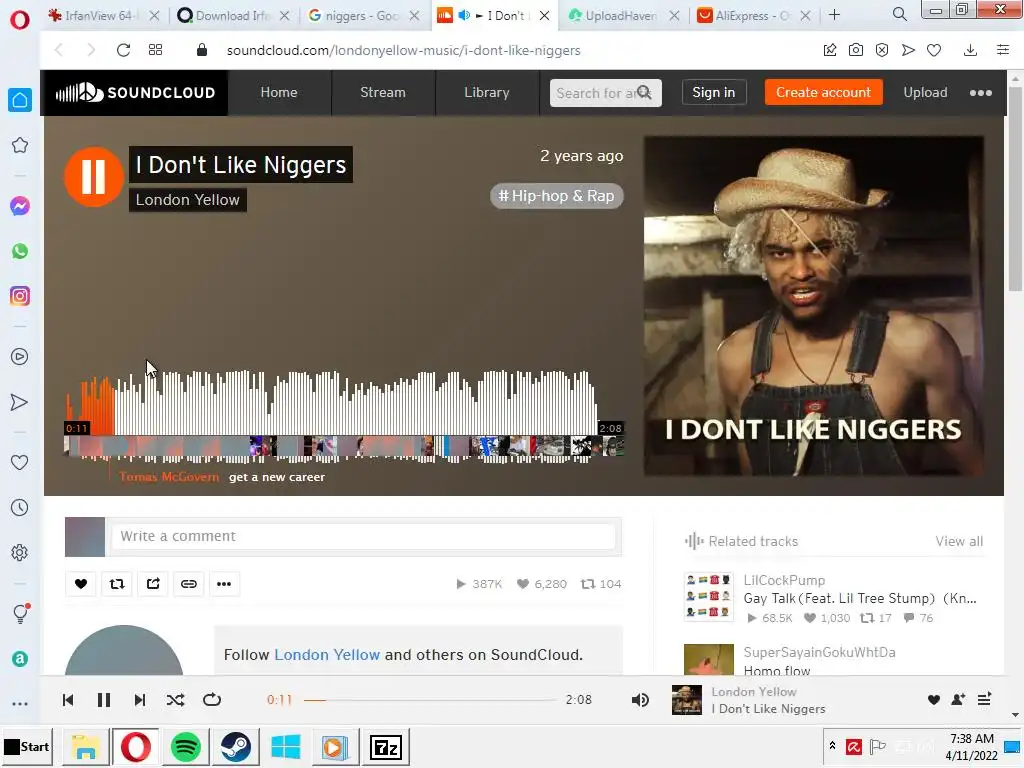The height and width of the screenshot is (768, 1024).
Task: Switch to AliExpress browser tab
Action: 753,15
